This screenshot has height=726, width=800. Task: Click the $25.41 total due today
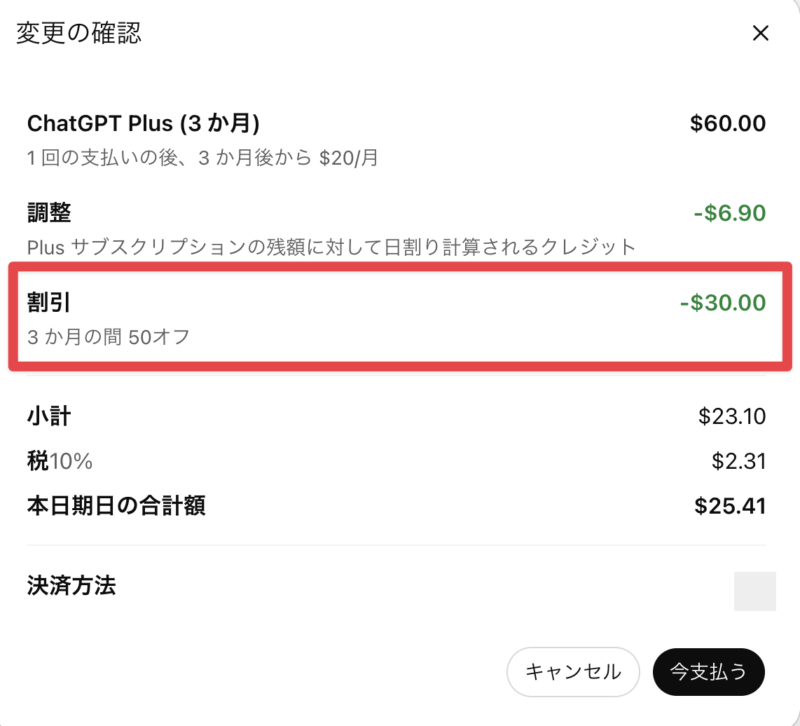730,506
